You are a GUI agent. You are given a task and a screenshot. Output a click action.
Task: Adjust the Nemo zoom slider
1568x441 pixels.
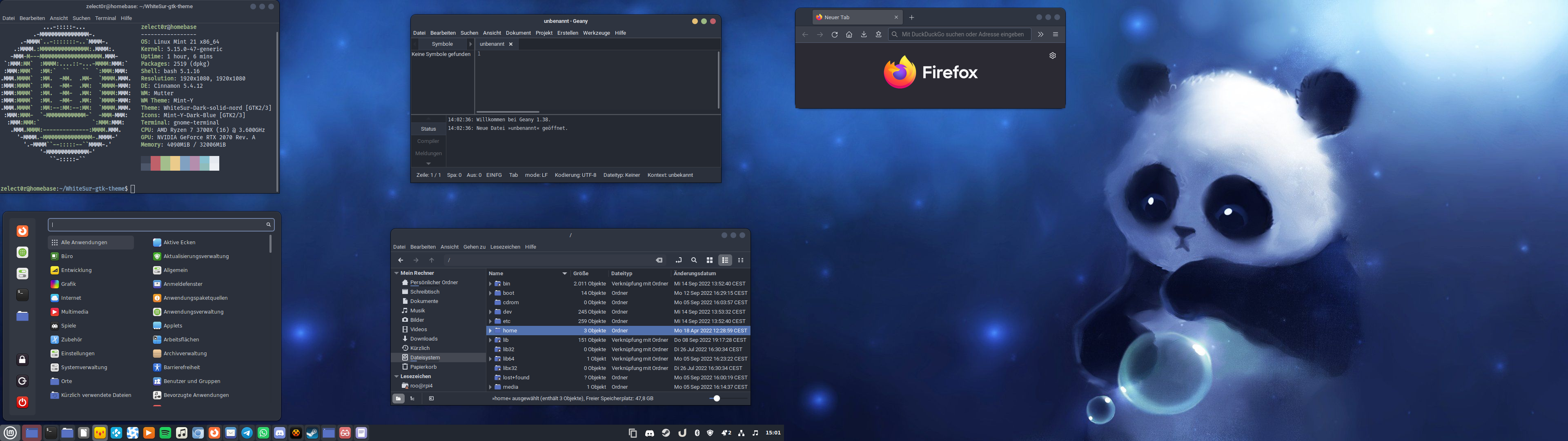click(717, 399)
